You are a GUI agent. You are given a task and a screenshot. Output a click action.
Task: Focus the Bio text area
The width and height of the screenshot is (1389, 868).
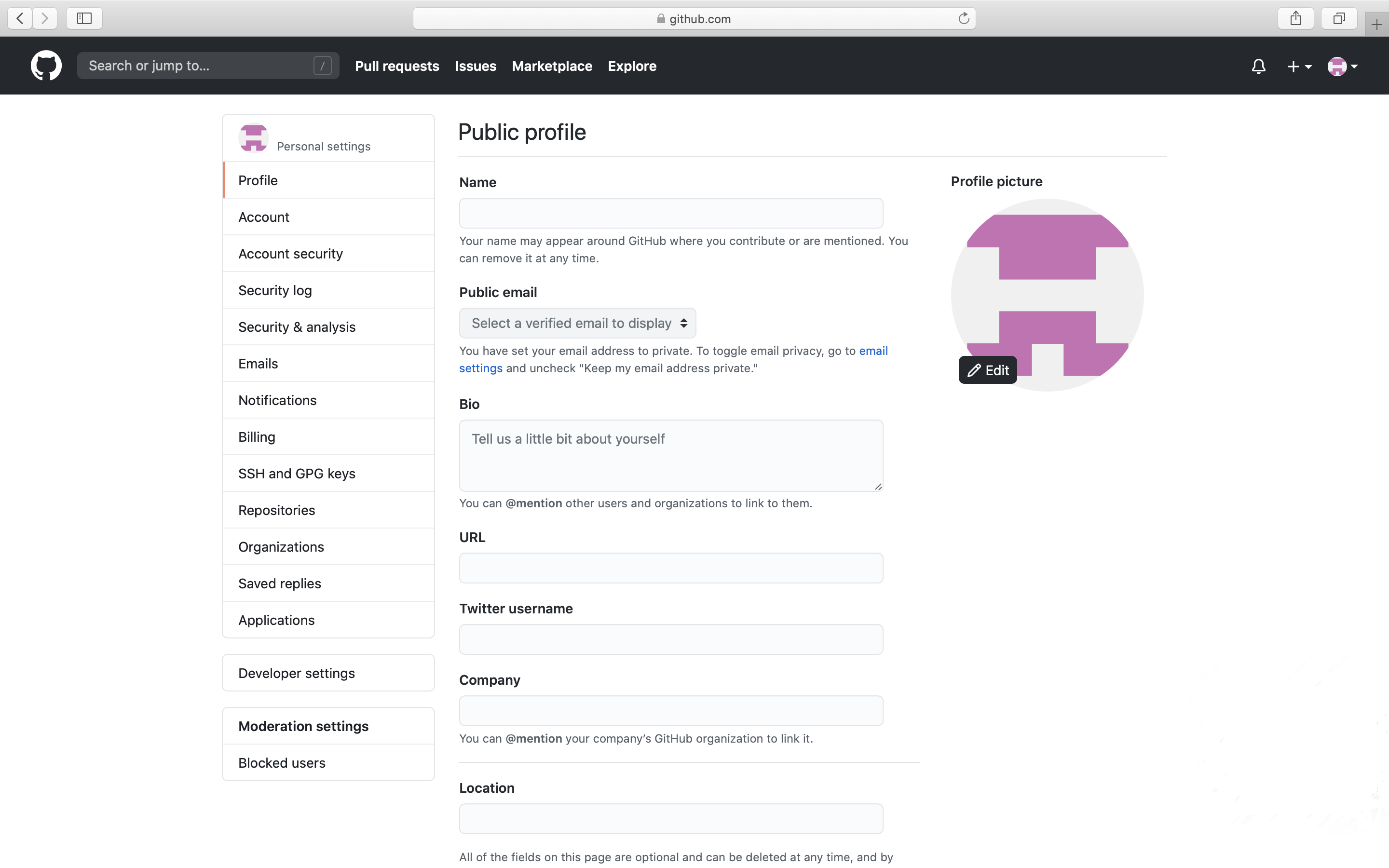670,456
